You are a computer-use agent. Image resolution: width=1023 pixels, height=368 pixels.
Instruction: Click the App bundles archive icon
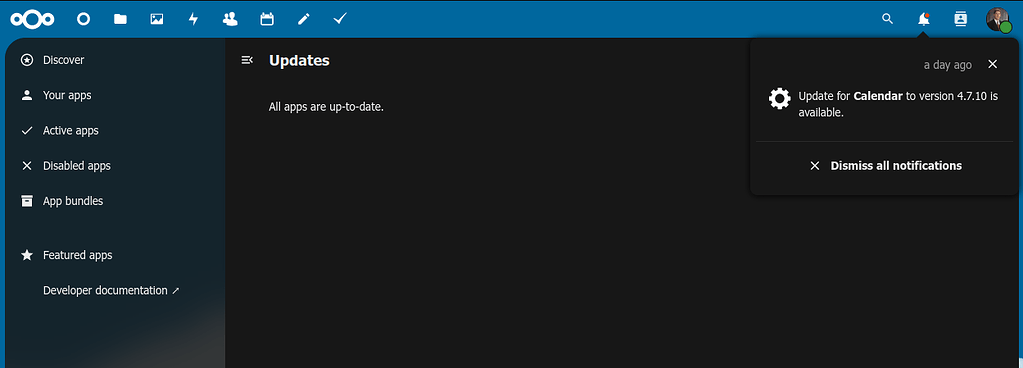click(x=27, y=201)
